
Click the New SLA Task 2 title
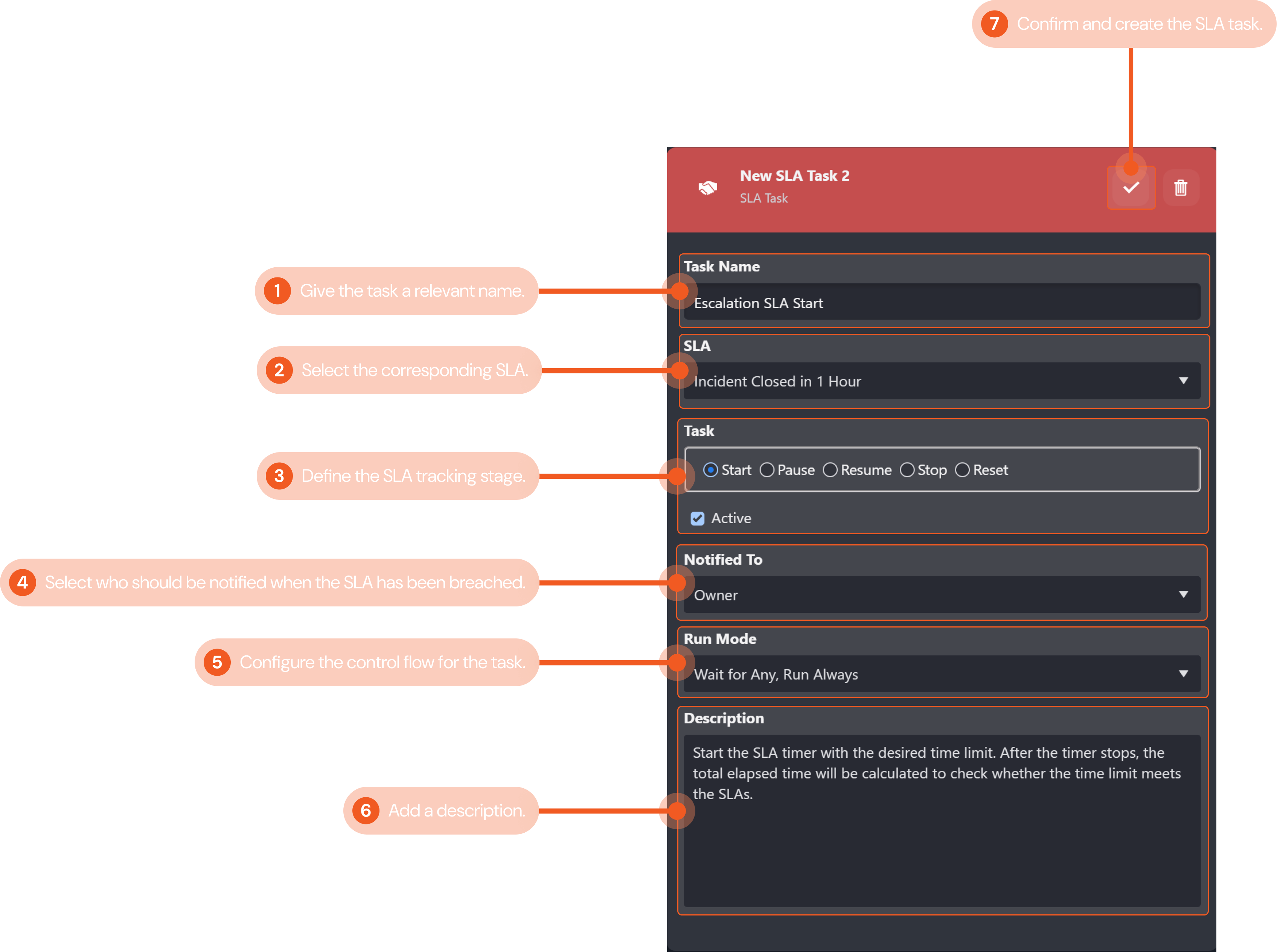(x=794, y=176)
